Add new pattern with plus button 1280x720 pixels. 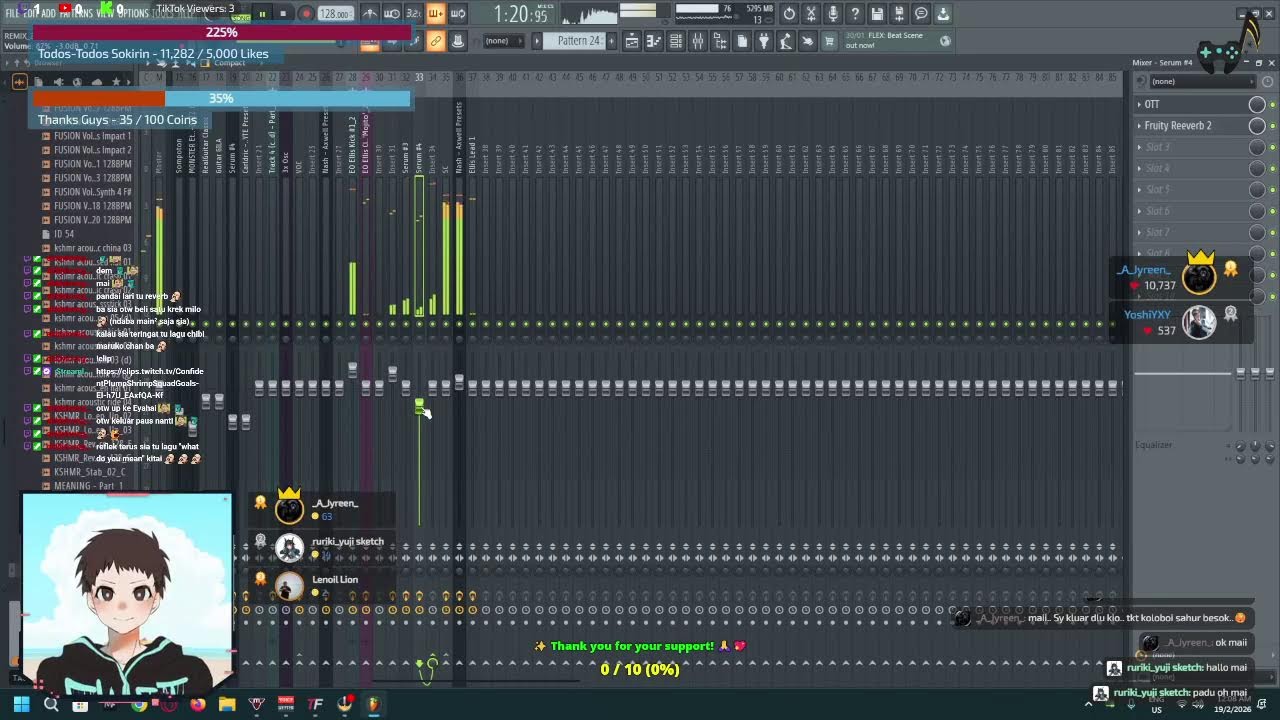(611, 41)
